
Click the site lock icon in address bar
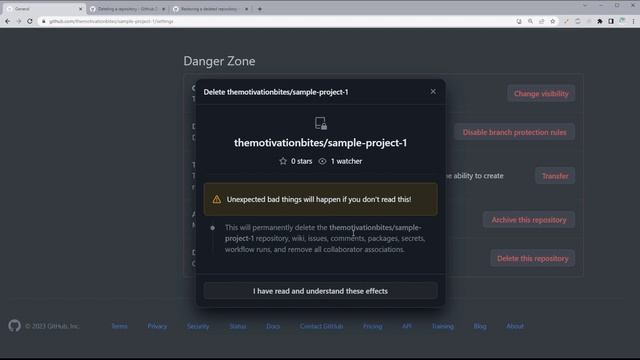pyautogui.click(x=44, y=21)
